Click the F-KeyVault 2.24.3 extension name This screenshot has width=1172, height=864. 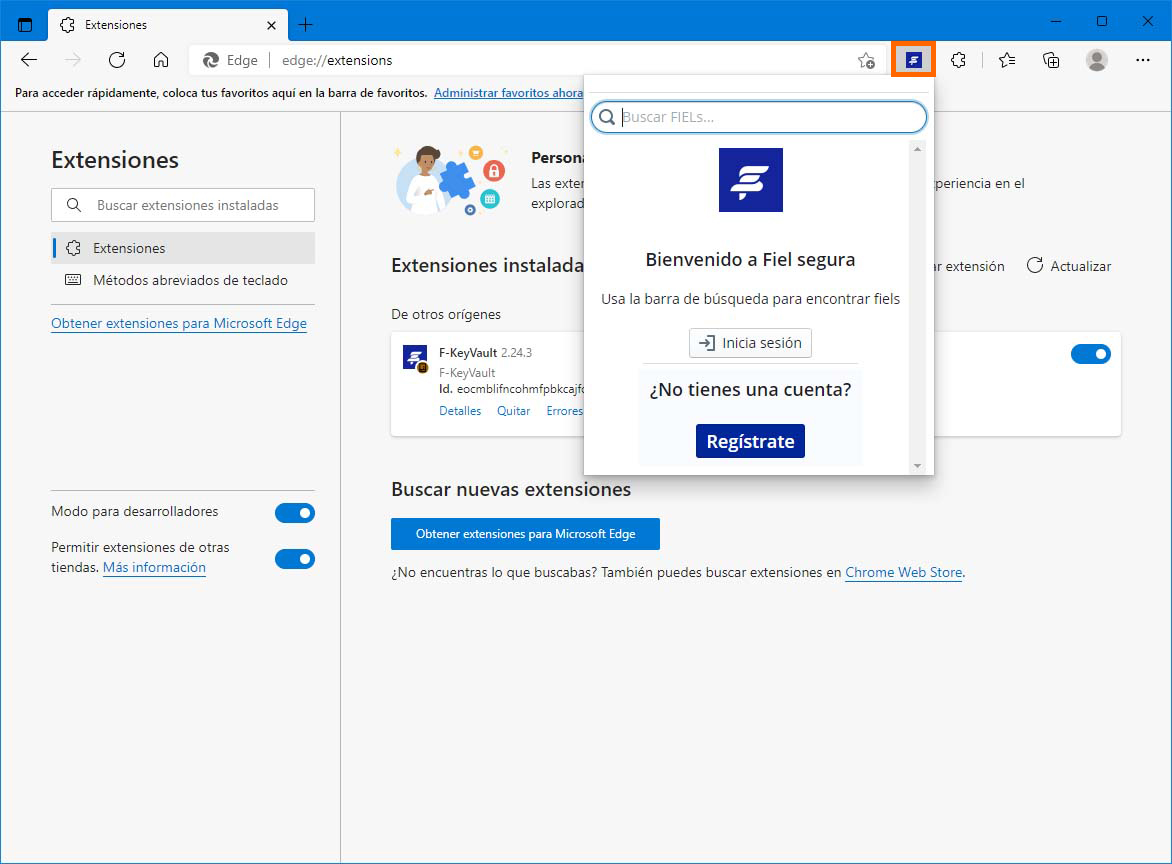click(x=485, y=353)
